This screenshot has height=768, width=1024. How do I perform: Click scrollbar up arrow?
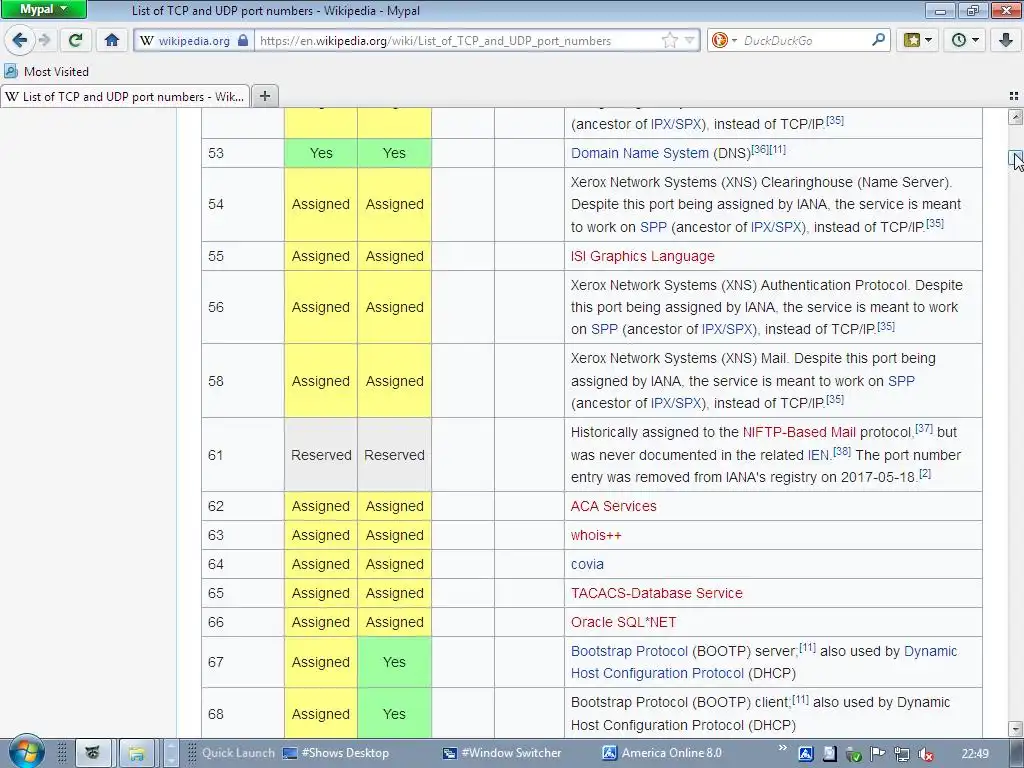point(1015,117)
